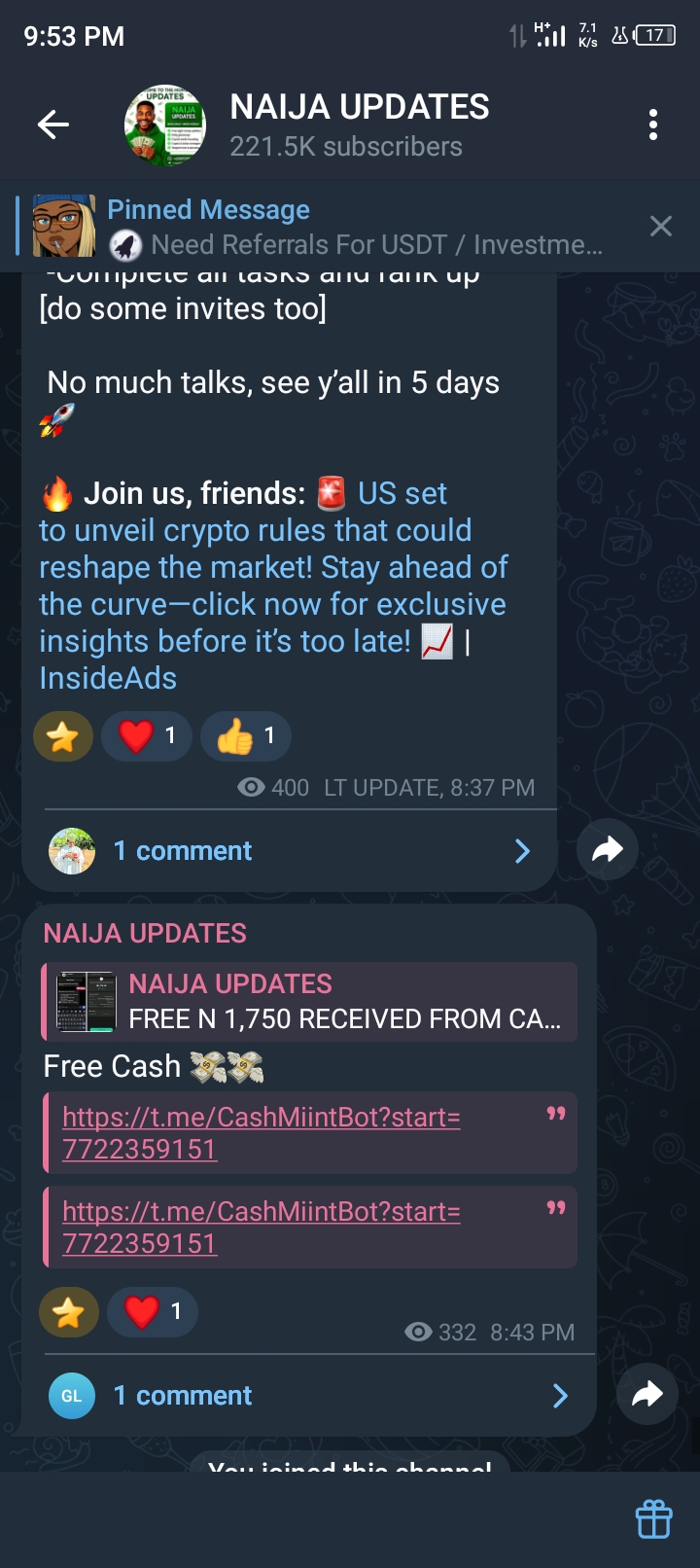Jump to quoted FREE N 1,750 RECEIVED message
Image resolution: width=700 pixels, height=1568 pixels.
click(x=310, y=1002)
